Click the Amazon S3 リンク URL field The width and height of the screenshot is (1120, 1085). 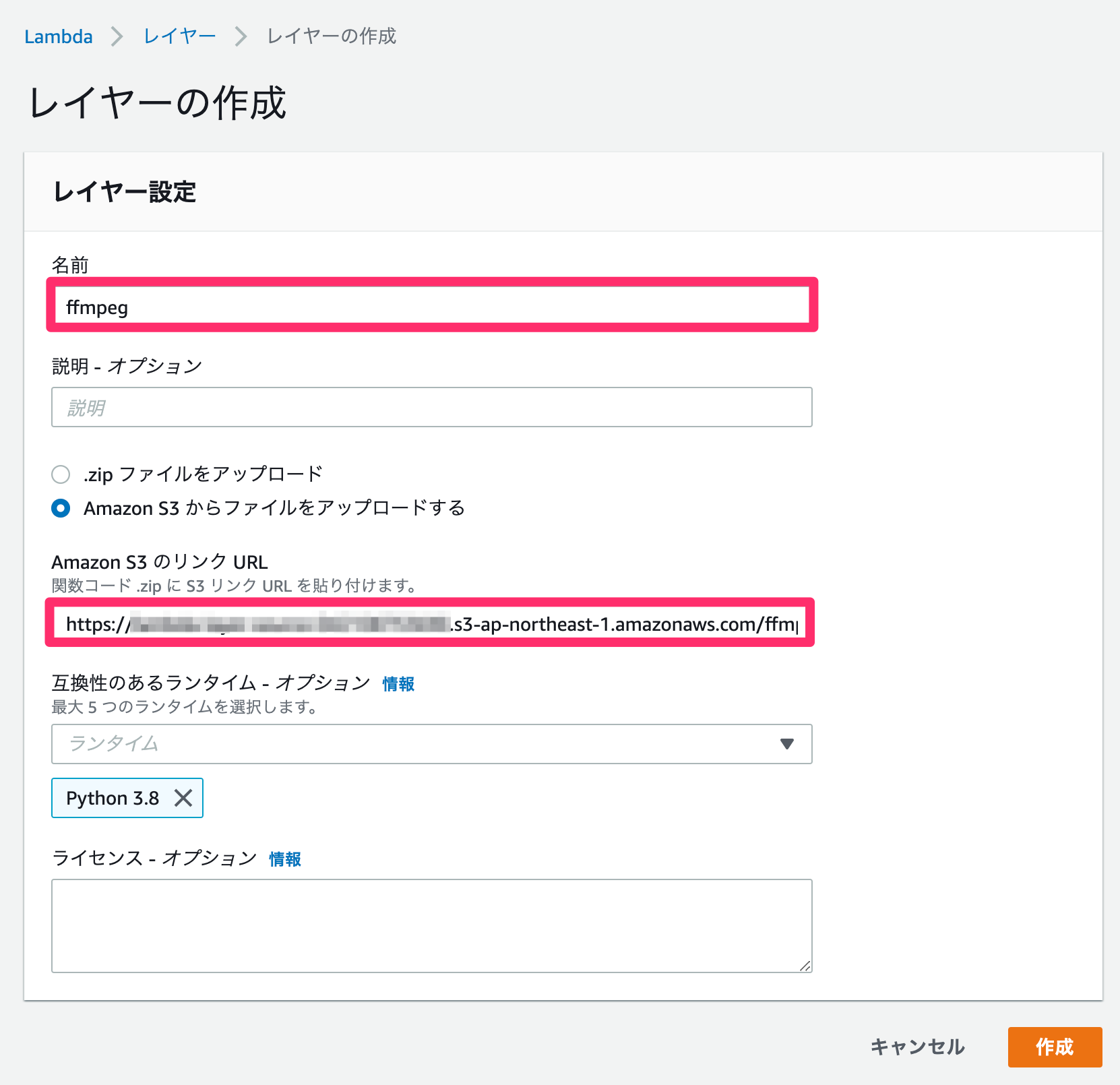click(431, 624)
